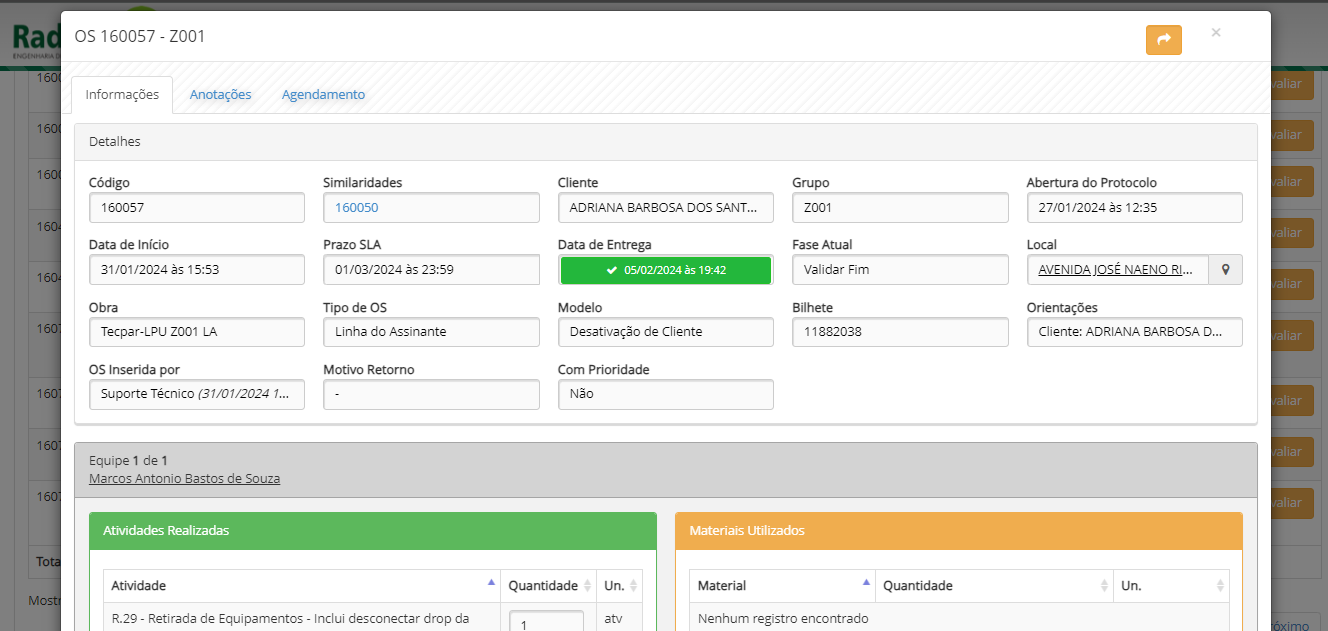
Task: Click the green Data de Entrega badge
Action: [665, 270]
